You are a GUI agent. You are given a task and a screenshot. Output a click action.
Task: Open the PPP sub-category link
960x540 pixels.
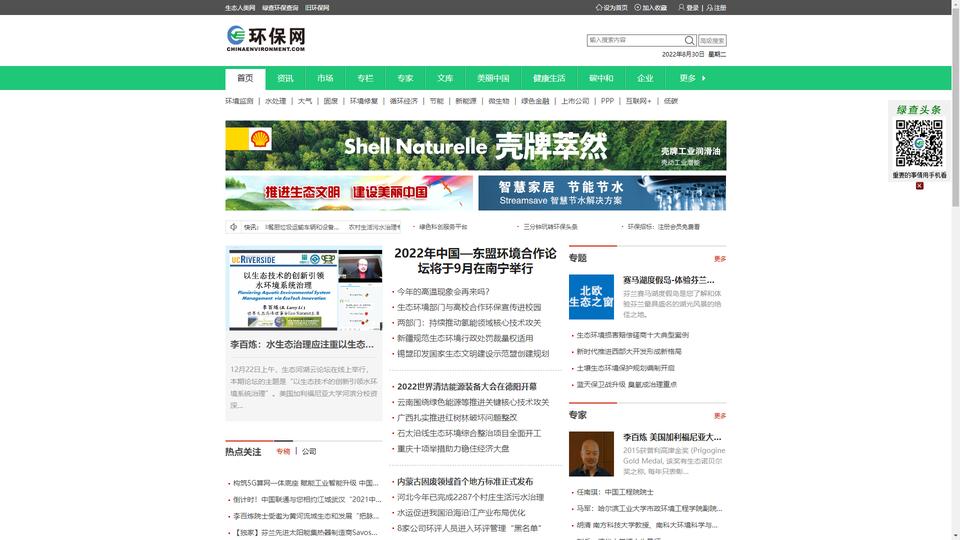[607, 101]
